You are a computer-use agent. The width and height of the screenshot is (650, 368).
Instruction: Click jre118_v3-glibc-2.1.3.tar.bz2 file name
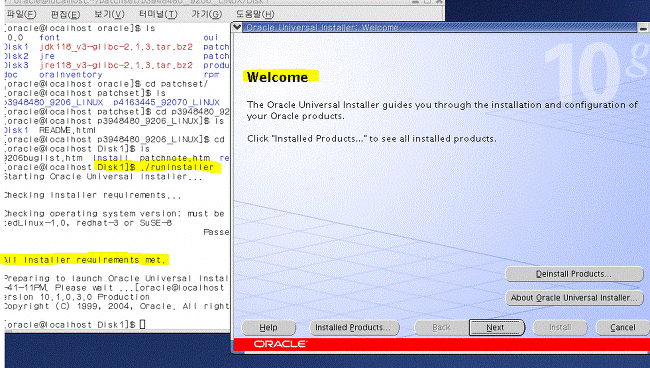tap(116, 65)
